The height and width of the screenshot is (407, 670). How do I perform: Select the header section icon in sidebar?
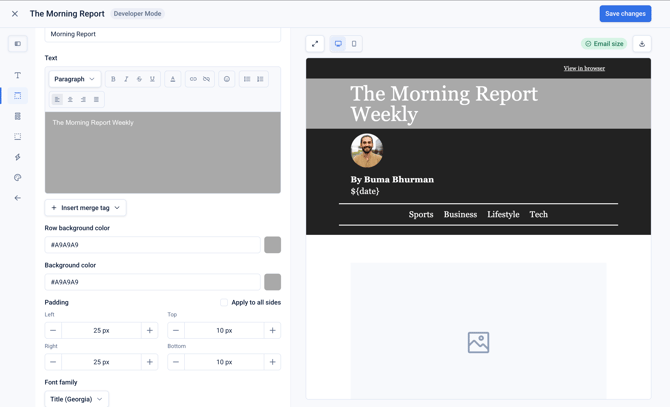point(18,96)
